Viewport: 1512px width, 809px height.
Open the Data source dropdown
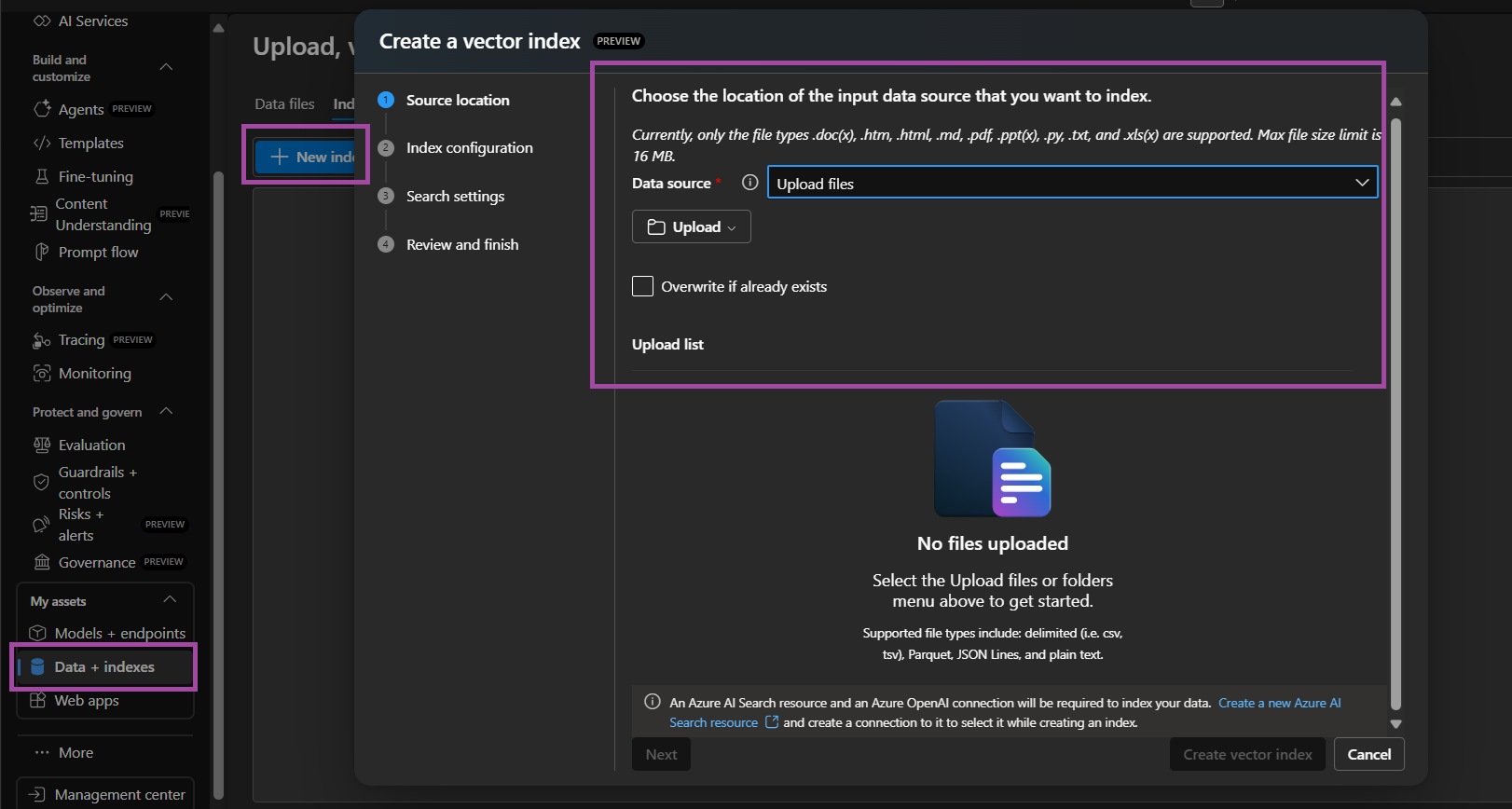[x=1072, y=183]
